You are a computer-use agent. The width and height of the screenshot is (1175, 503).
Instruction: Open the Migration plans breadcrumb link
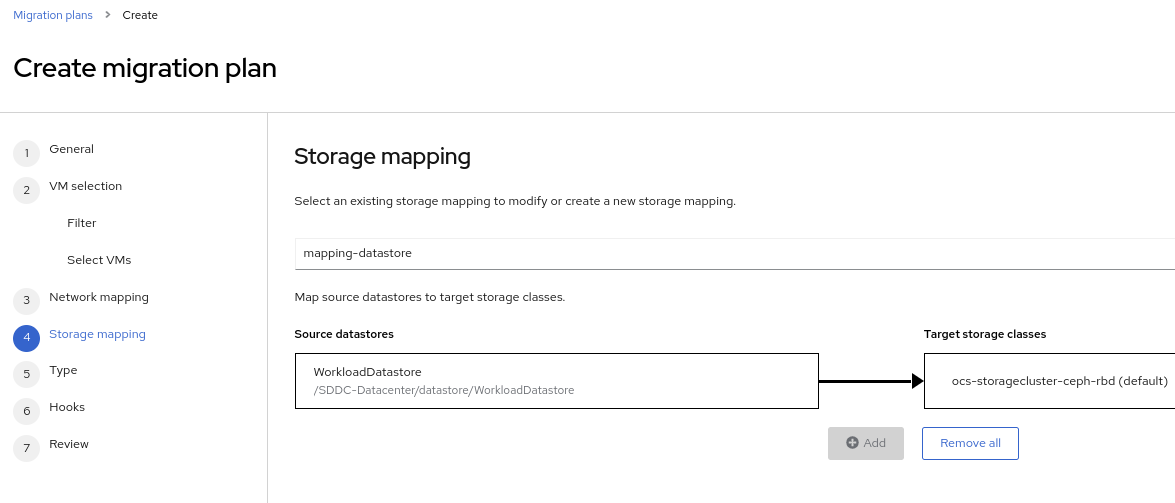[x=53, y=15]
